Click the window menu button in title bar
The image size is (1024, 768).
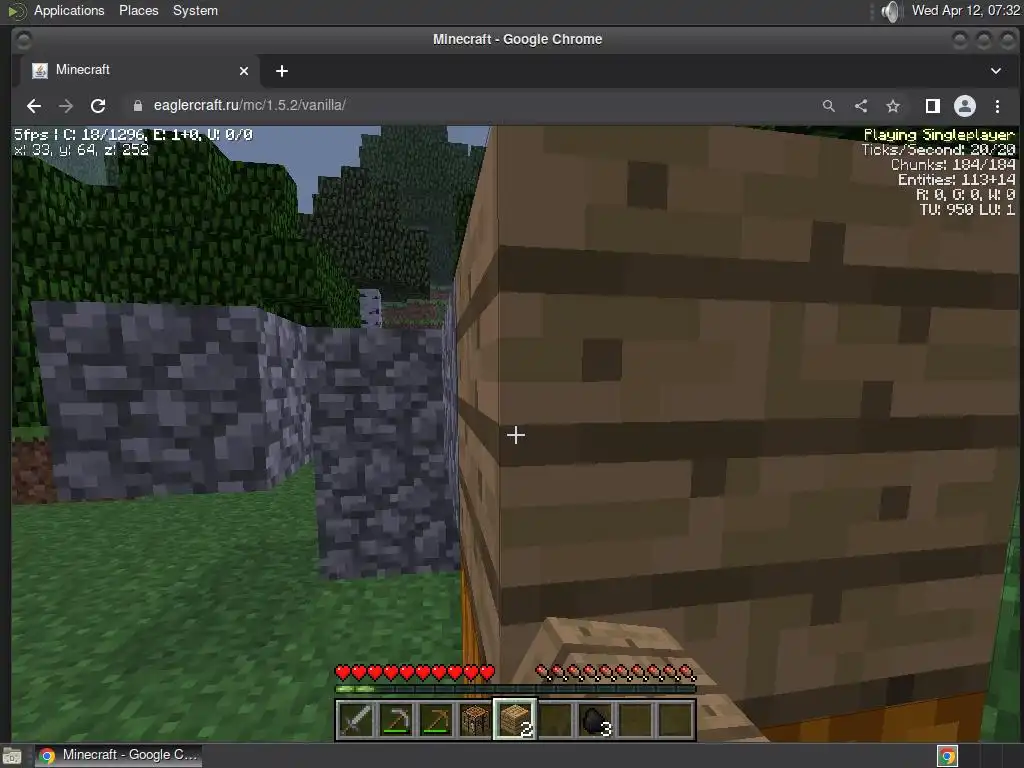coord(23,40)
